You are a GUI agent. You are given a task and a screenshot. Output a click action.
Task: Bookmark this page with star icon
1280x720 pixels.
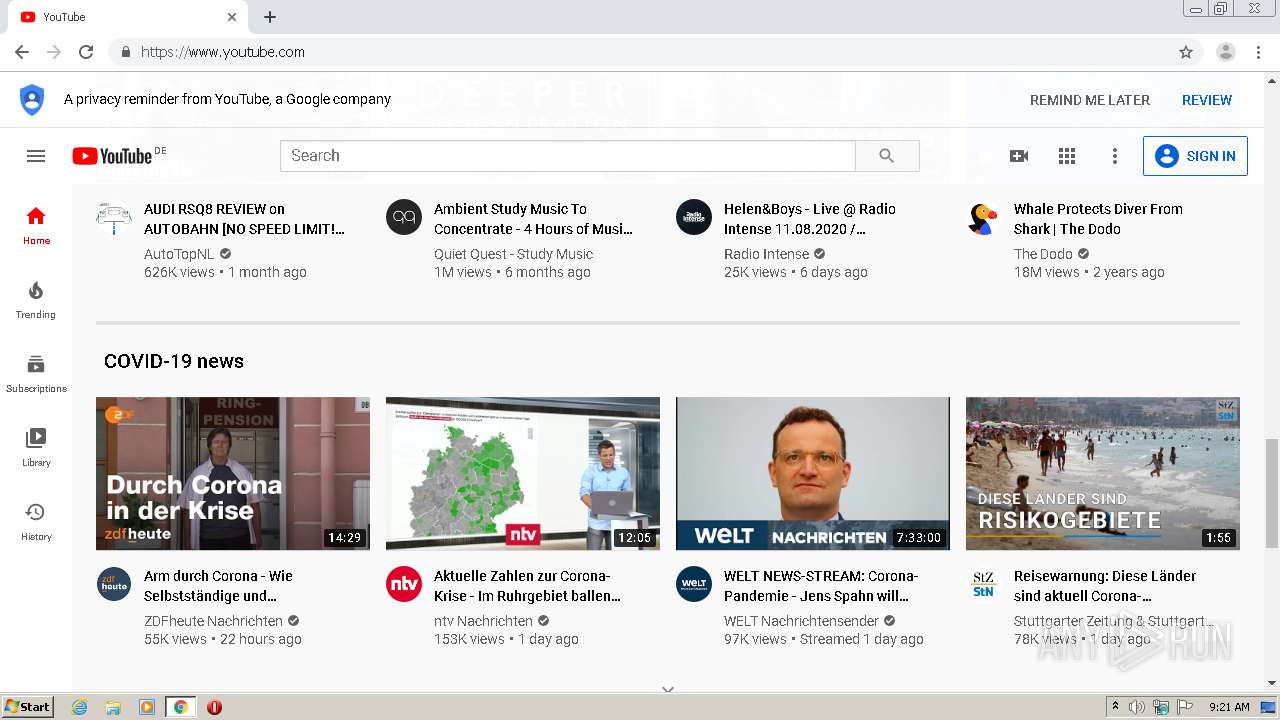click(x=1186, y=52)
